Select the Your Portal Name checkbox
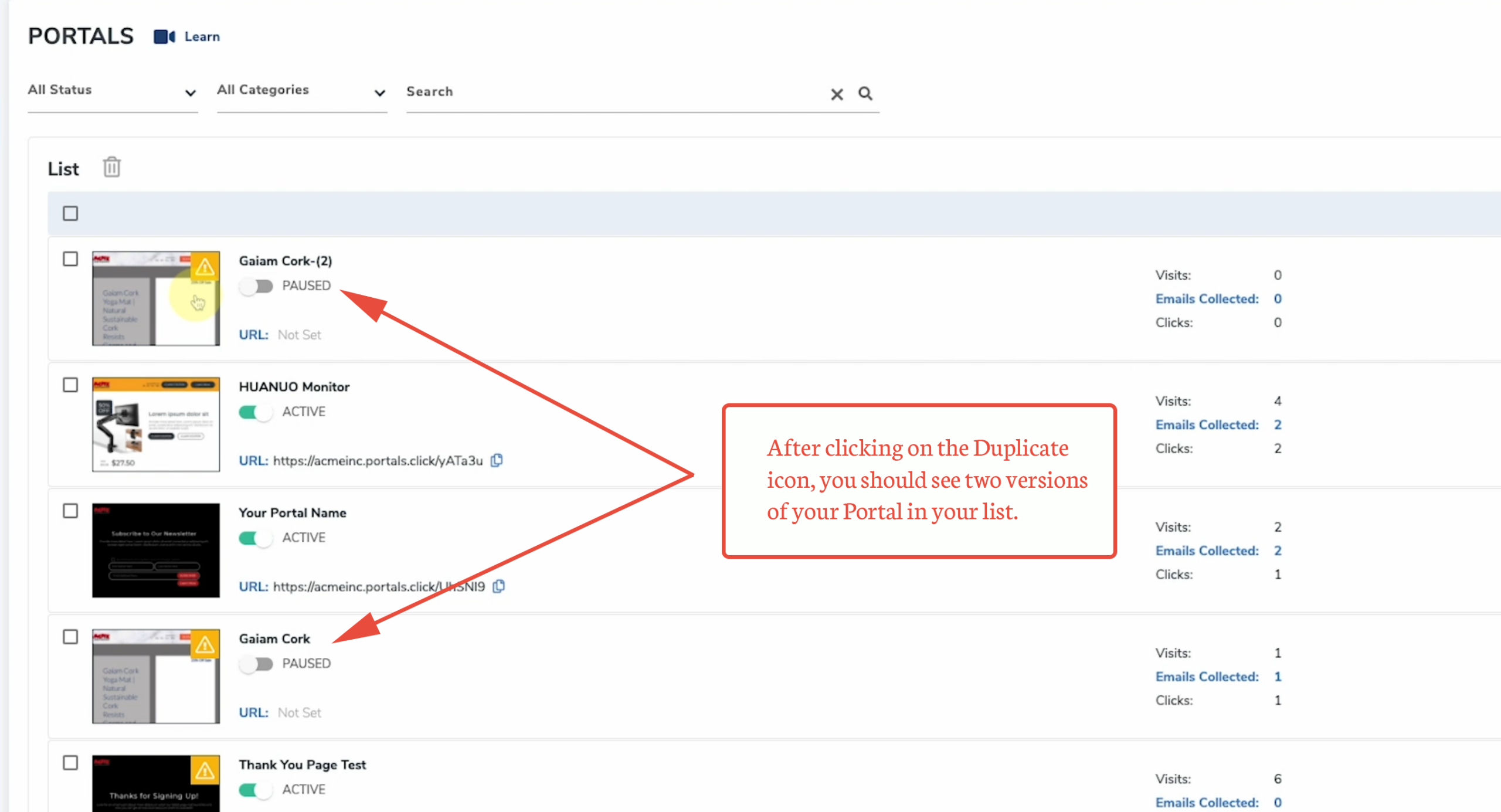This screenshot has height=812, width=1501. [x=70, y=511]
